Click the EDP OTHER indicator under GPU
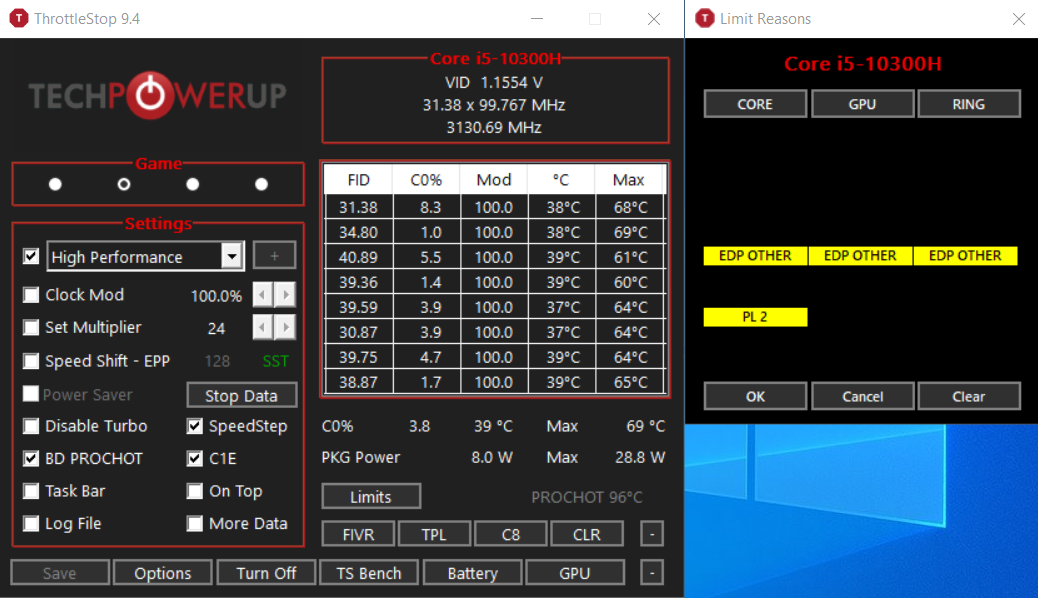The image size is (1038, 598). pyautogui.click(x=860, y=256)
